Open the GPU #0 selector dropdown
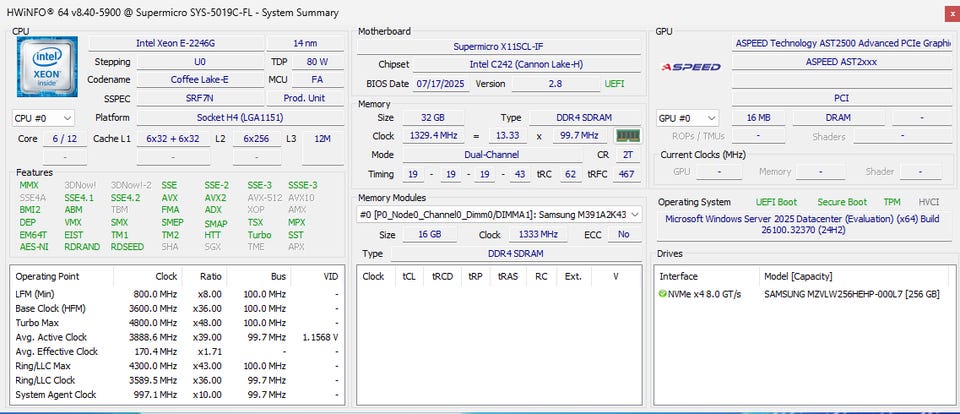This screenshot has height=414, width=960. coord(687,118)
